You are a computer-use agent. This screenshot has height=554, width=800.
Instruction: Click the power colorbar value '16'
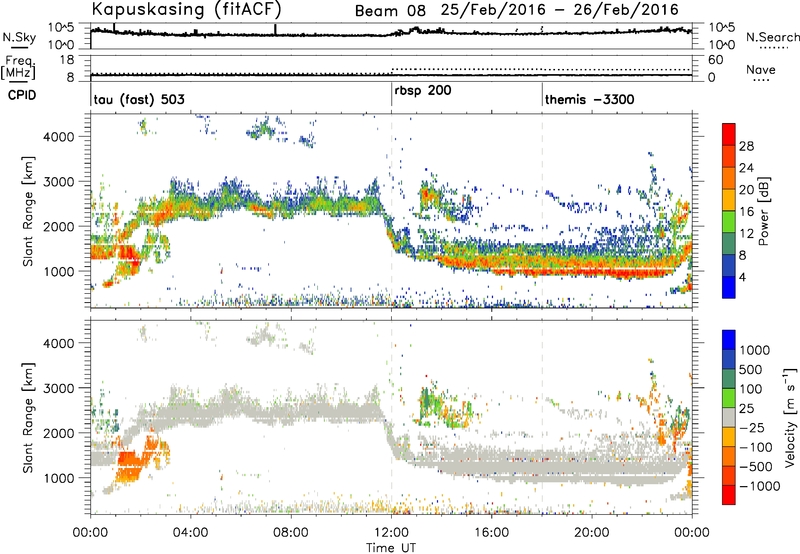(x=746, y=211)
